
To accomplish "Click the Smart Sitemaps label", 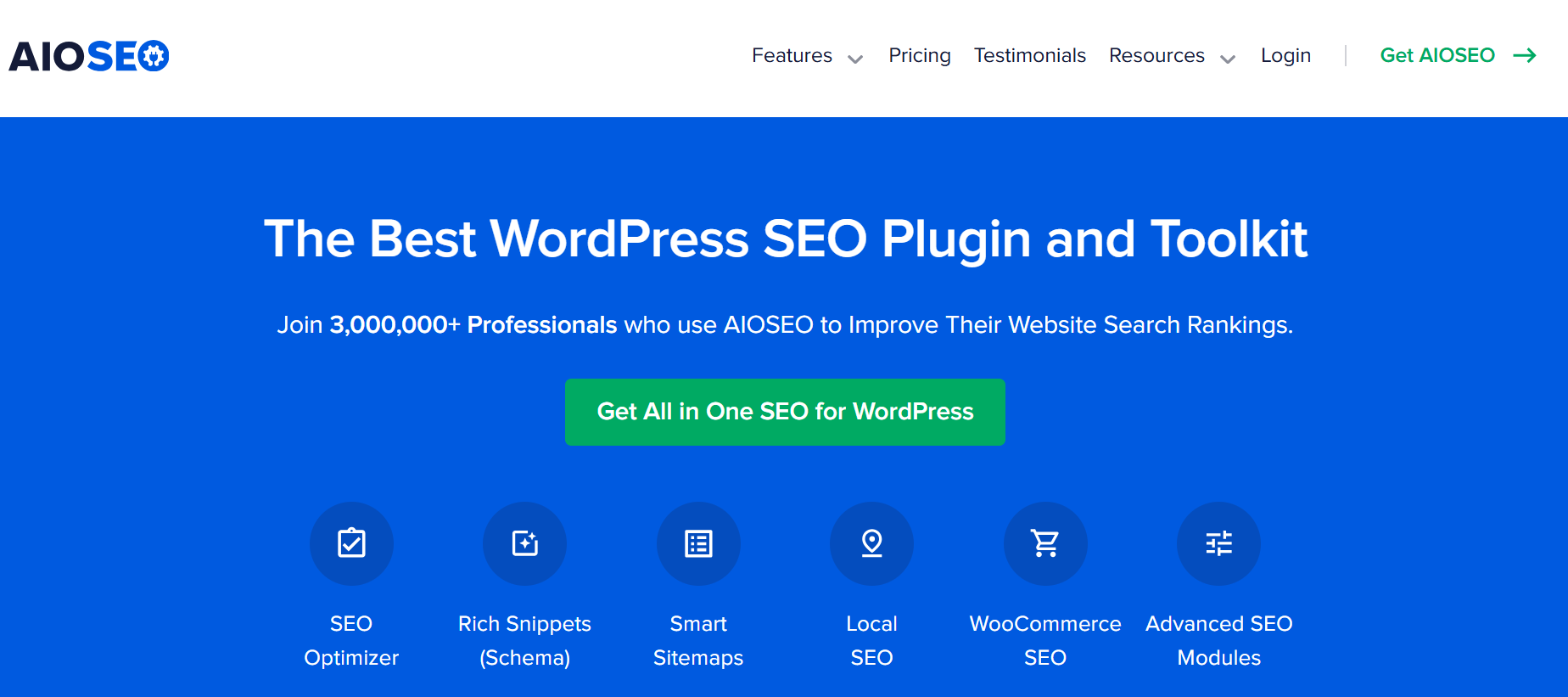I will coord(698,641).
